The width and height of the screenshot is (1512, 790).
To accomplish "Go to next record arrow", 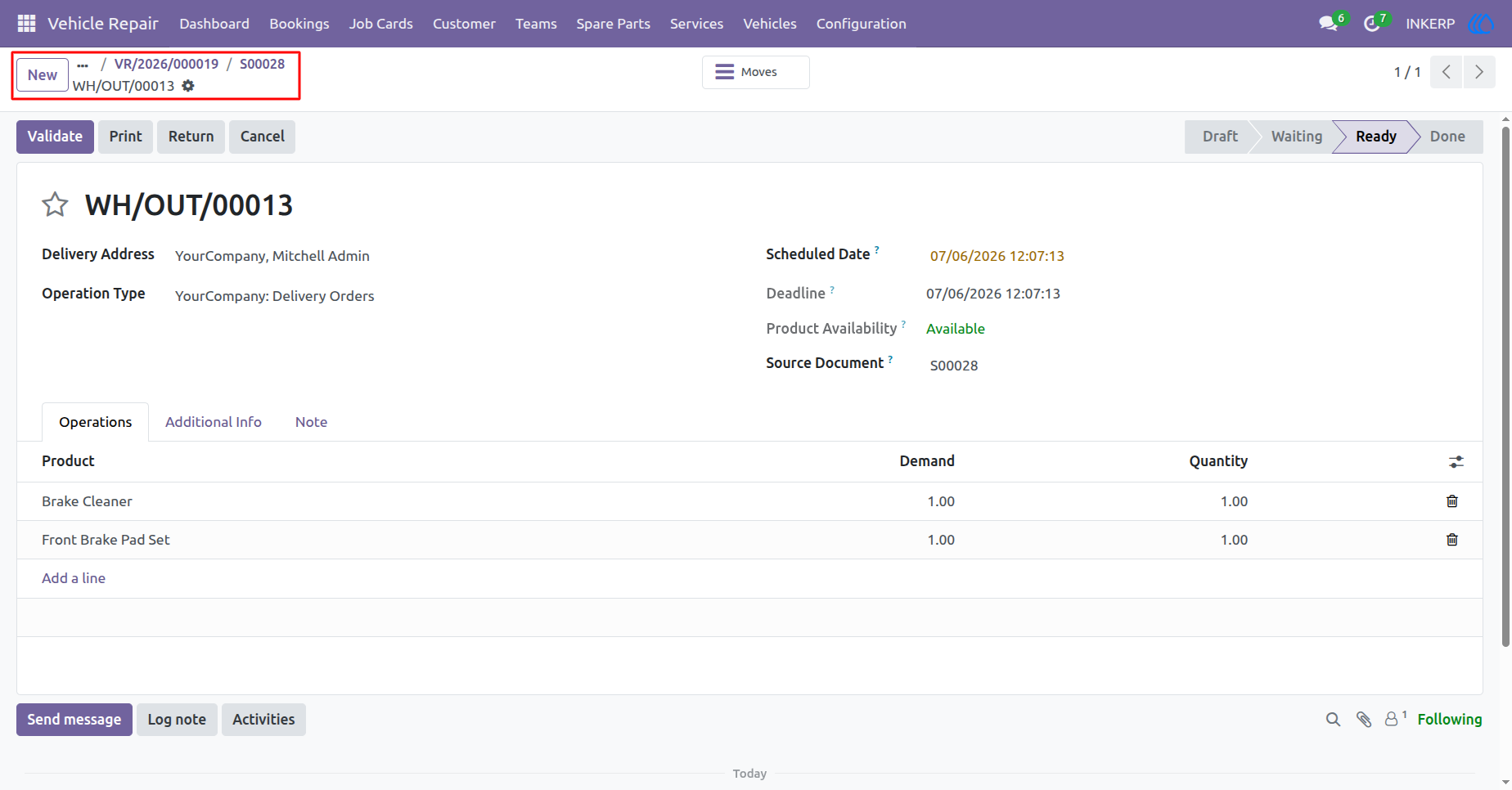I will [1479, 72].
